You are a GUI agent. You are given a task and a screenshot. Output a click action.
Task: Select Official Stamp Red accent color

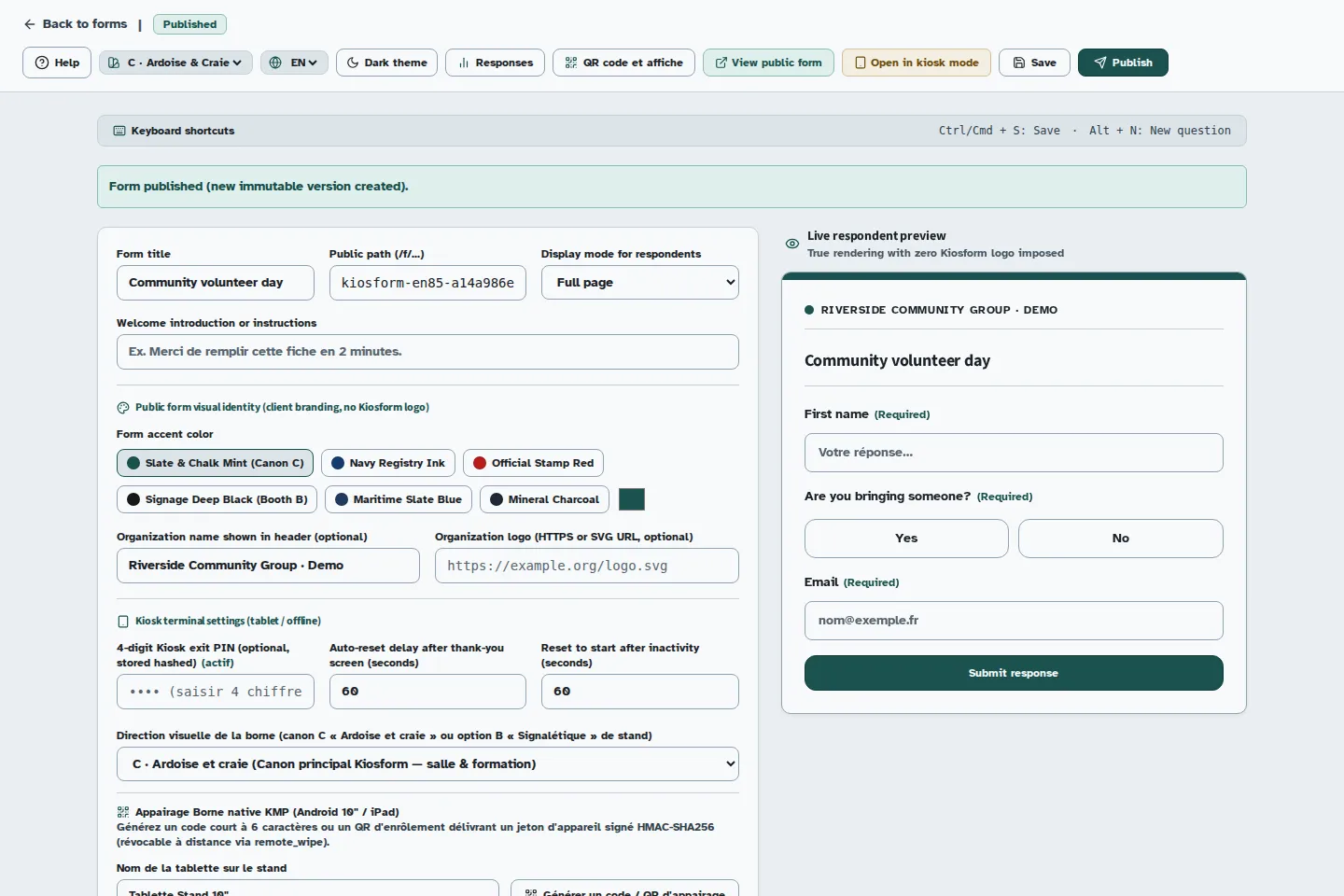[534, 463]
